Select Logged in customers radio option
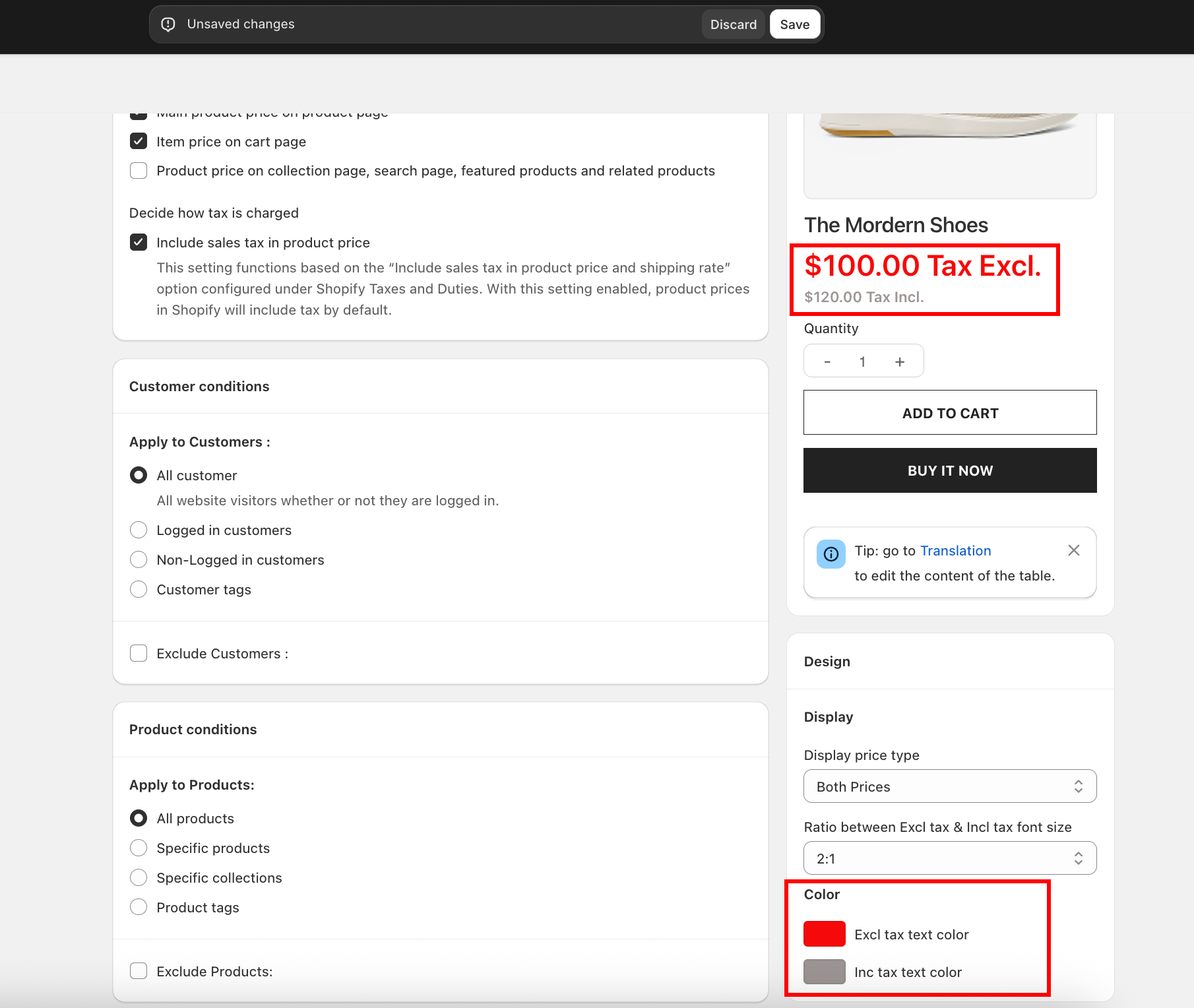The width and height of the screenshot is (1194, 1008). coord(139,530)
